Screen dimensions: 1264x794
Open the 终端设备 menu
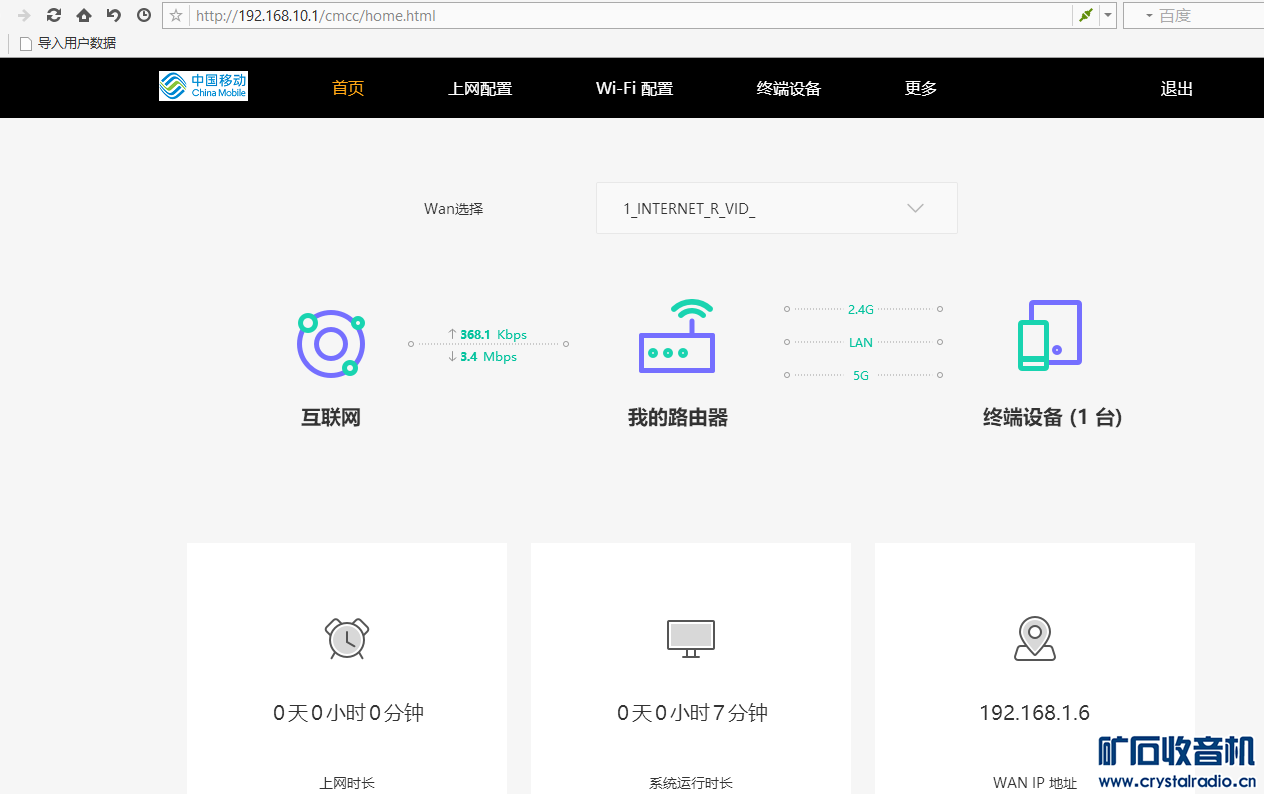(789, 88)
